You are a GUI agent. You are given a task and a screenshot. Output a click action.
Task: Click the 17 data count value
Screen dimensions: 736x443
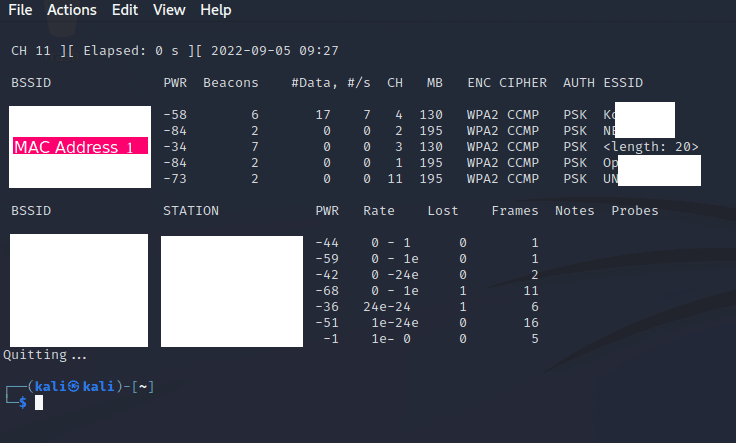tap(323, 115)
